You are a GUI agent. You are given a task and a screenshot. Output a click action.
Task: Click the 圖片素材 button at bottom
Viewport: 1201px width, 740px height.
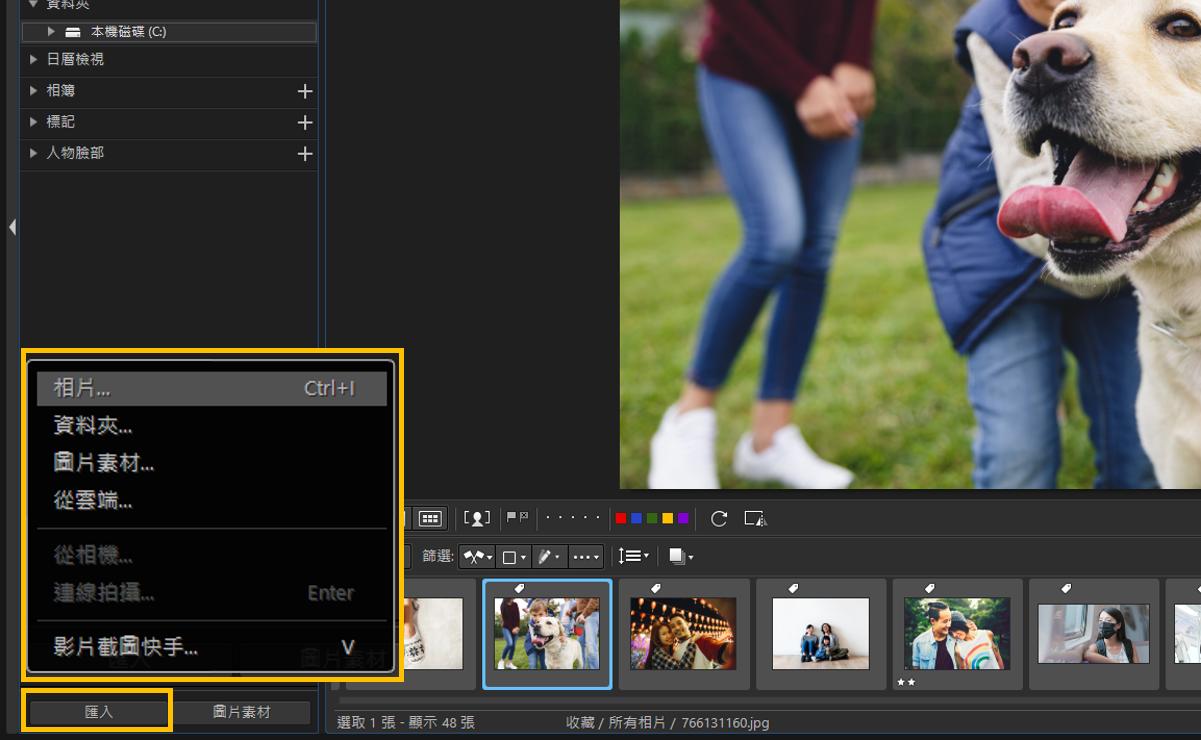(241, 712)
